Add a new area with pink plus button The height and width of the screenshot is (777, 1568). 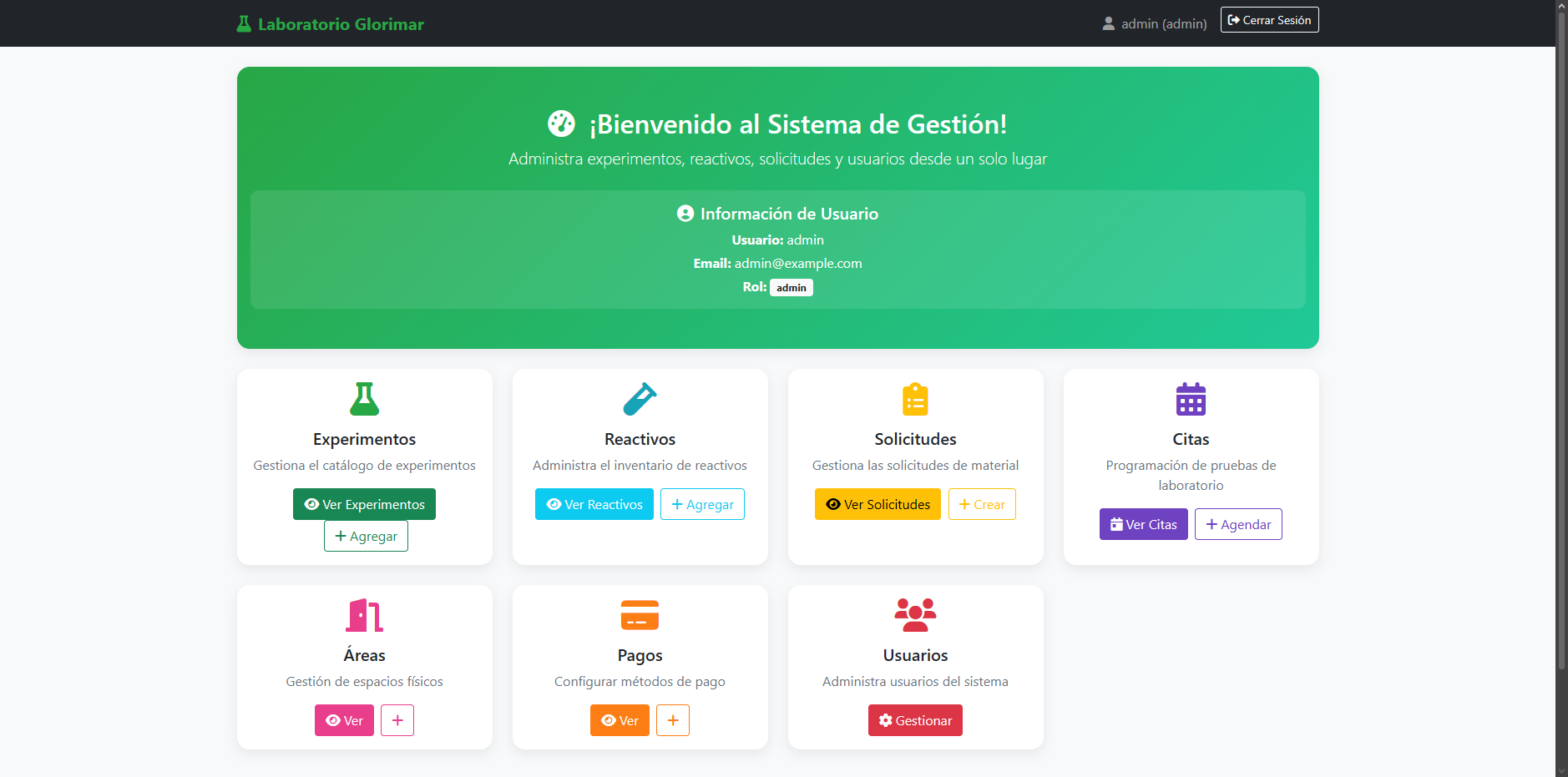coord(397,720)
